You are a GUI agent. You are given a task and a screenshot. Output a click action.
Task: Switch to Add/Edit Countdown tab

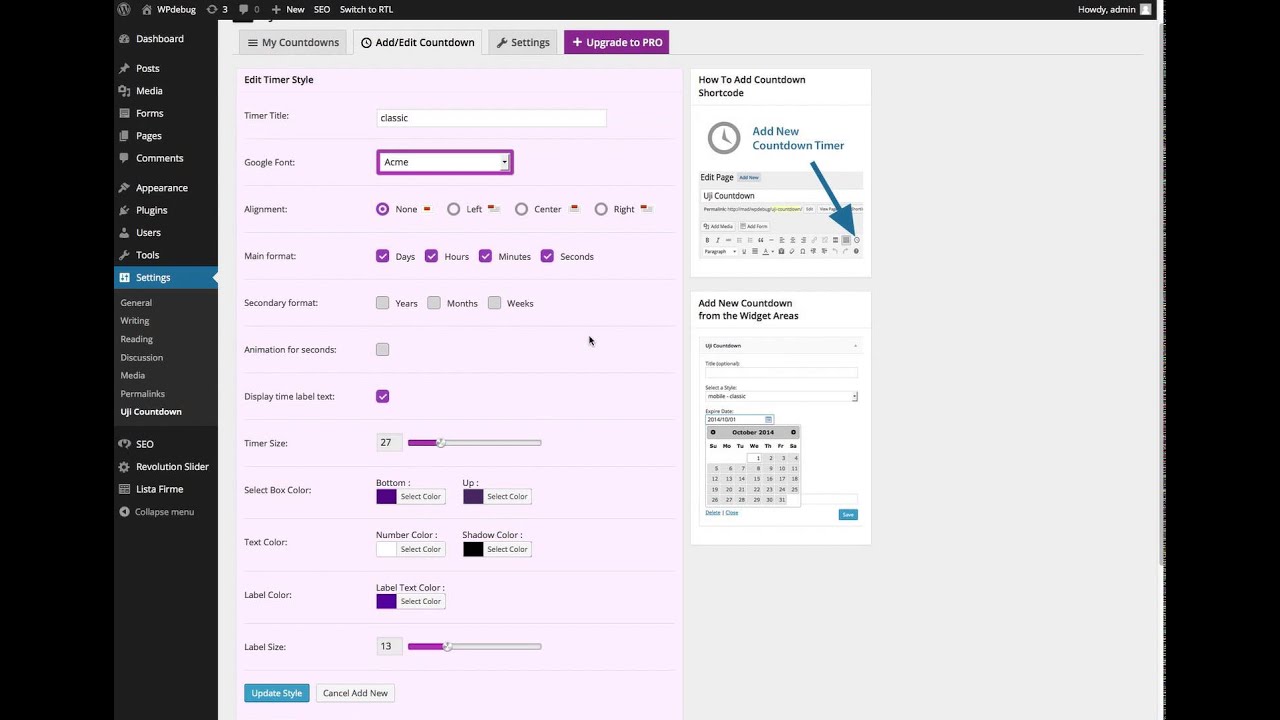tap(417, 42)
